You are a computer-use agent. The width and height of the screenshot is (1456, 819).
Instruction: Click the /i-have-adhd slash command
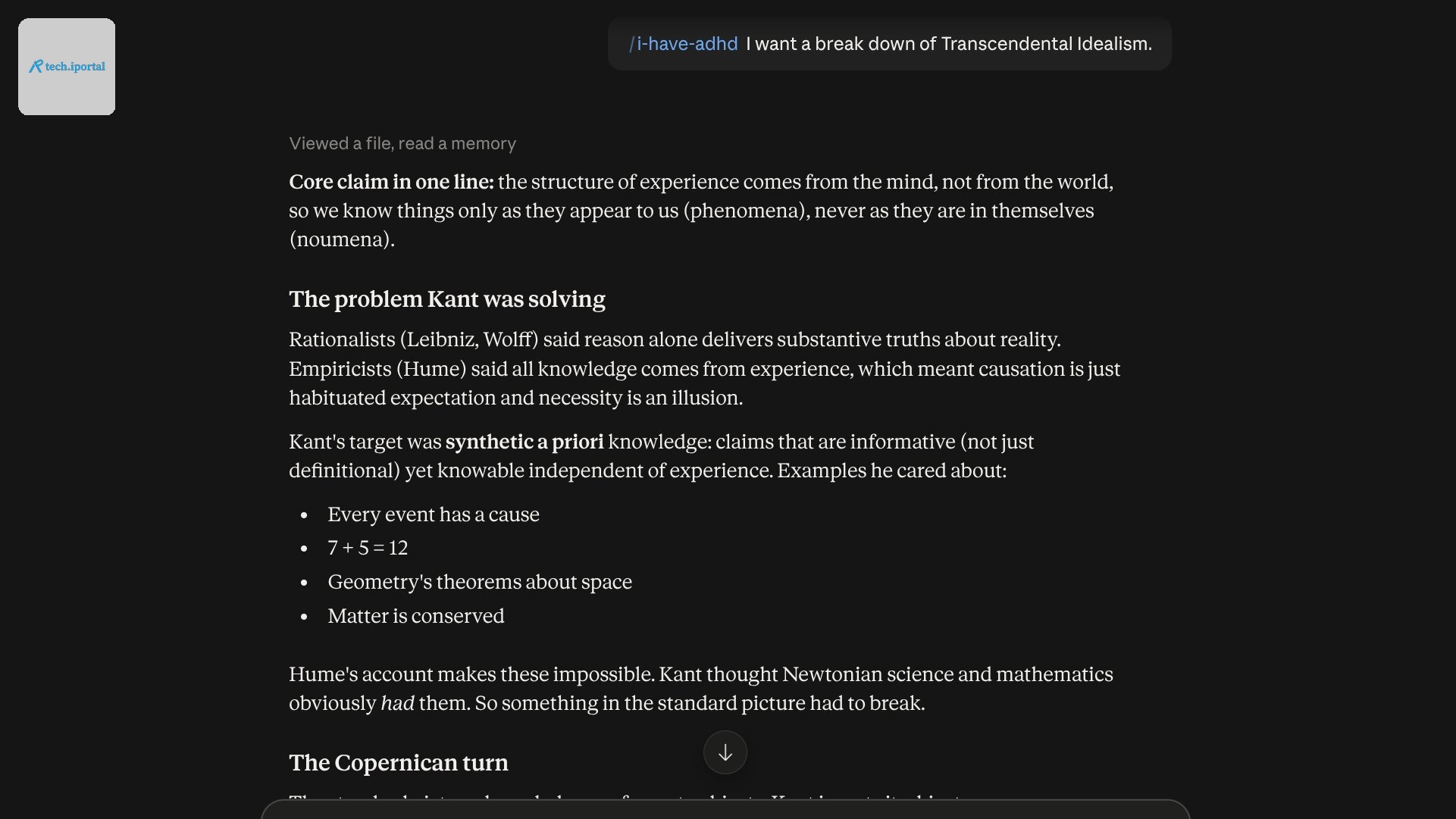coord(683,44)
